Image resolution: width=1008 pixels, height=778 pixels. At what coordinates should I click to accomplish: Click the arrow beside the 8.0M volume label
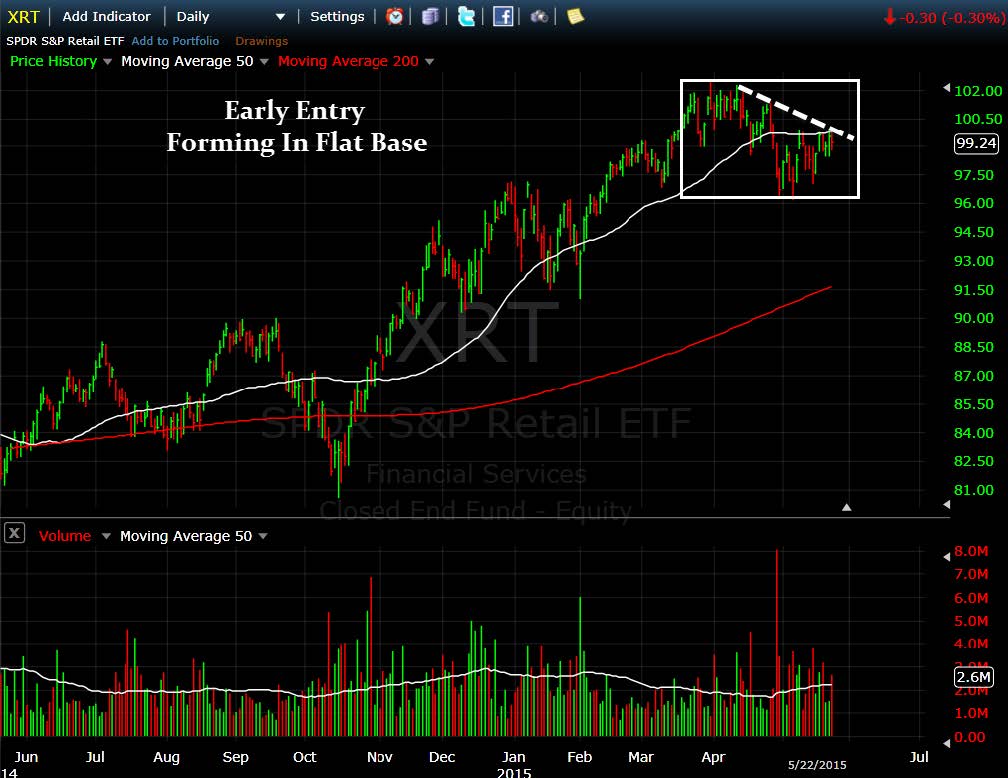point(946,557)
